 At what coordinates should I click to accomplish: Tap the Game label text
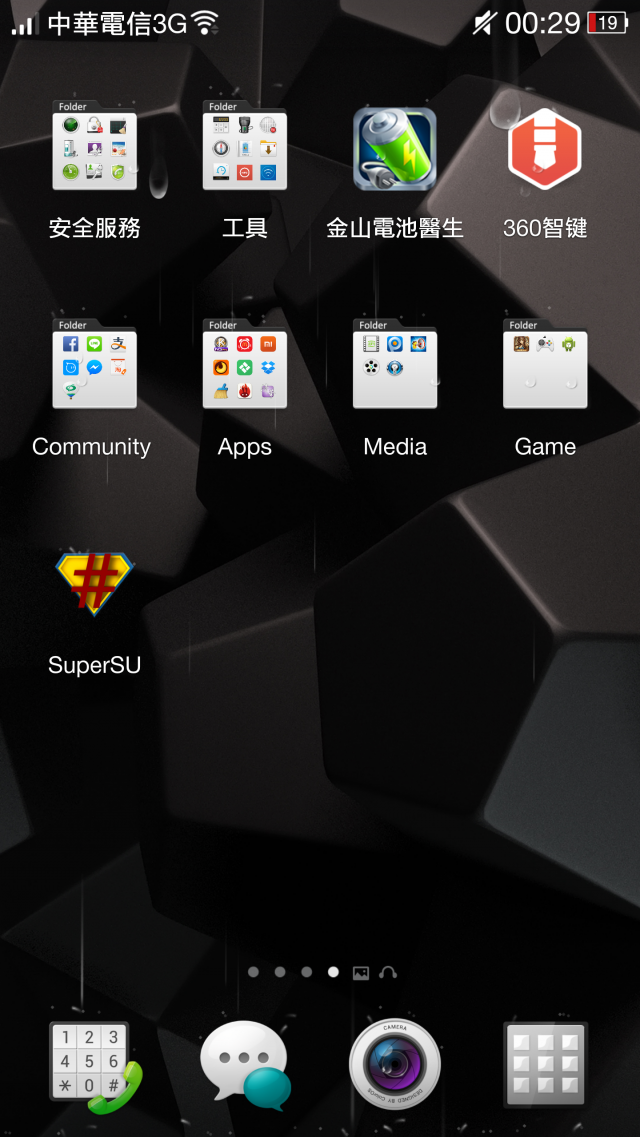(545, 446)
